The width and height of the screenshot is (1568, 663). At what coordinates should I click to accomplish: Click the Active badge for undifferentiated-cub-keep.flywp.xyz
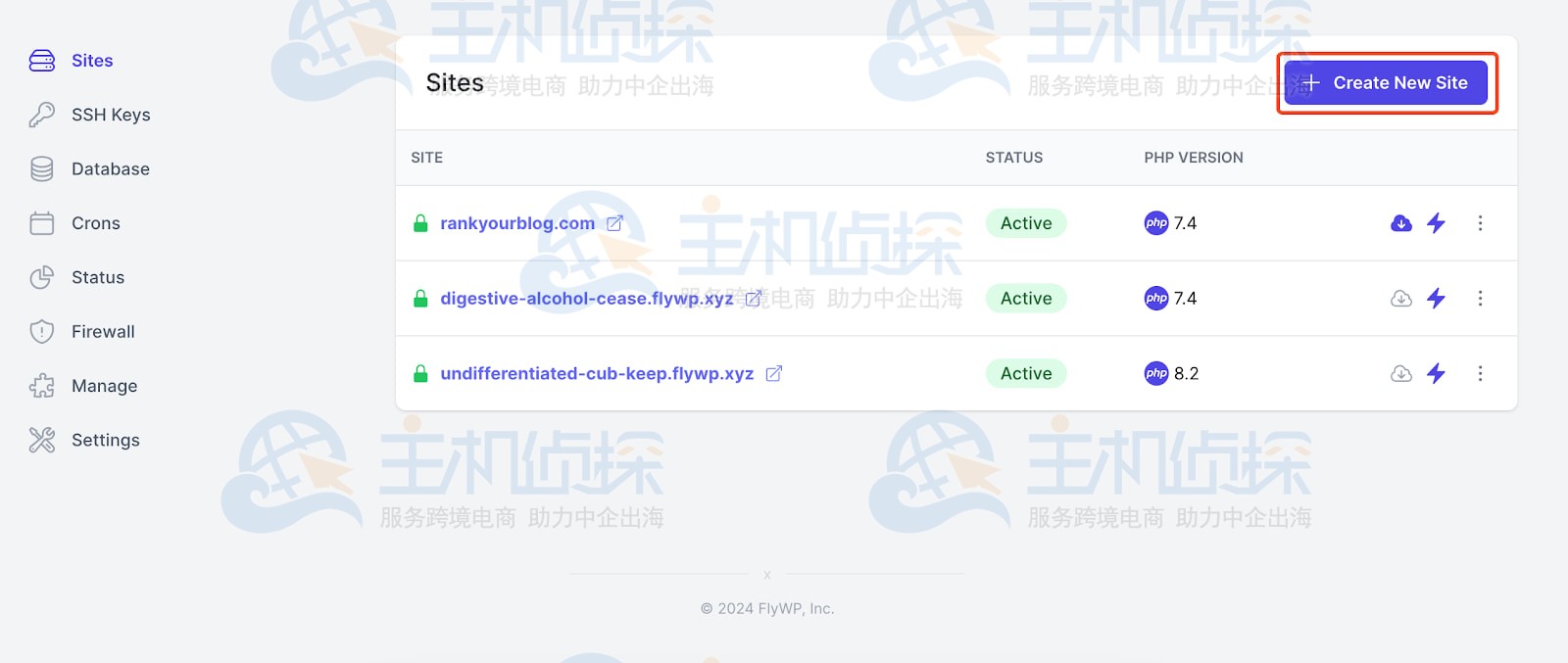point(1026,373)
